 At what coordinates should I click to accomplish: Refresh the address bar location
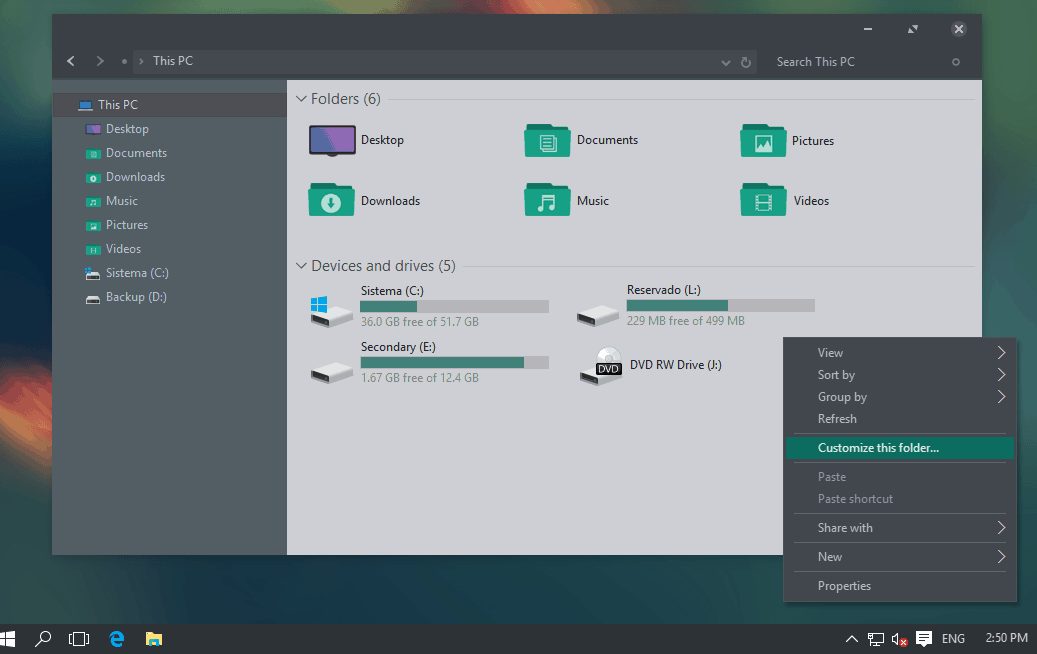click(746, 62)
